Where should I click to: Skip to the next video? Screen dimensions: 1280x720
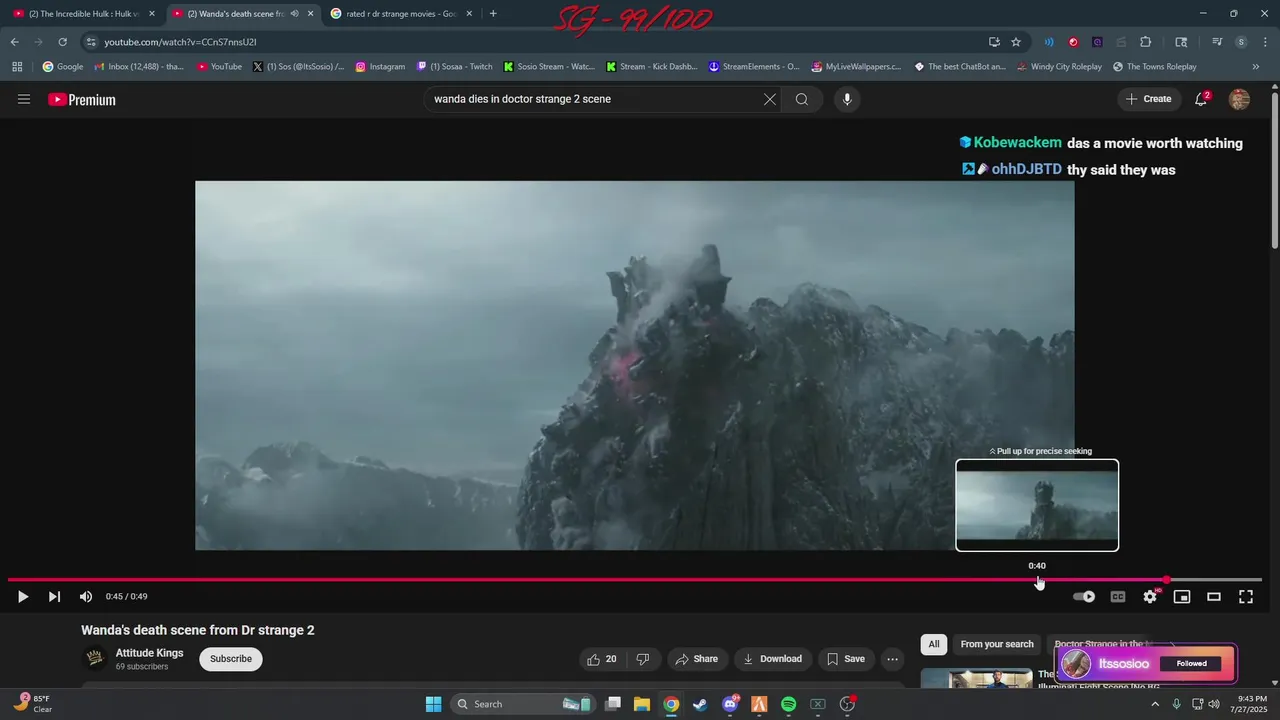point(54,597)
